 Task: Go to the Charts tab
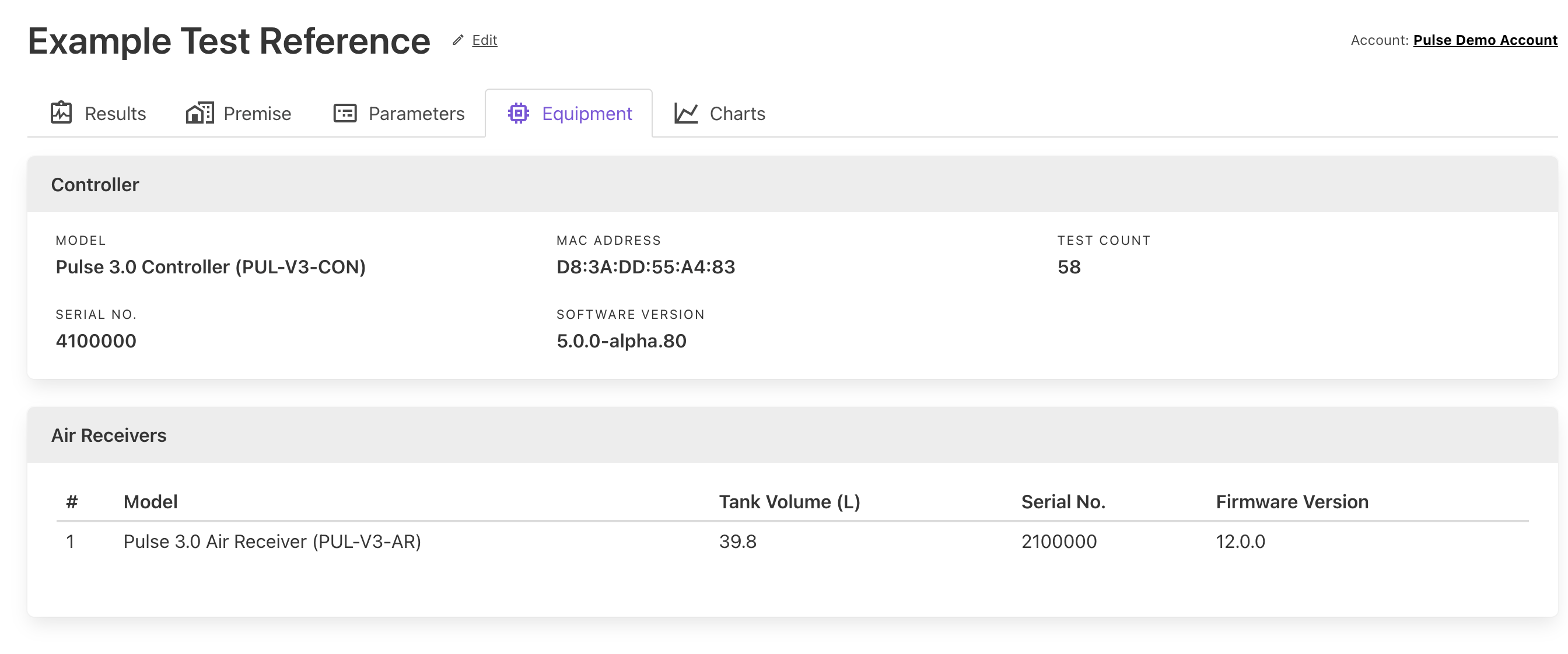[737, 114]
